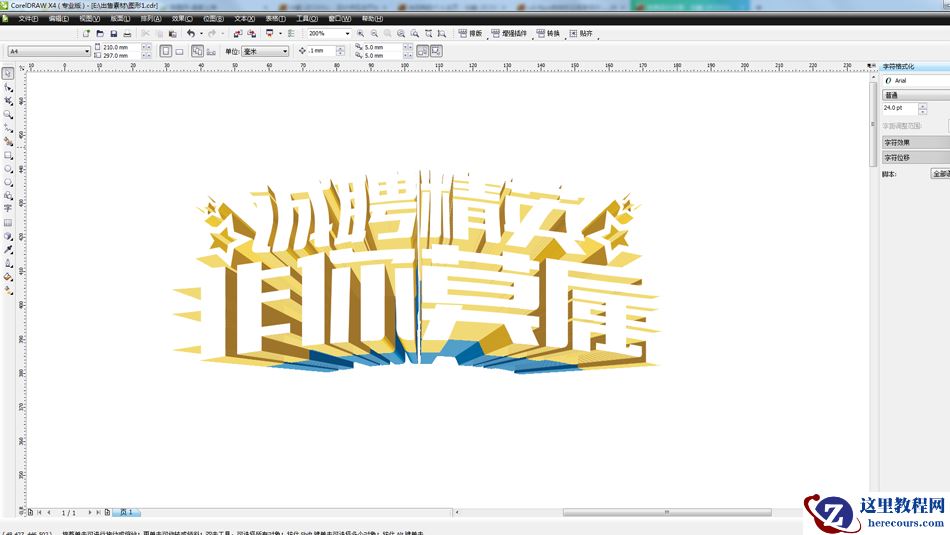This screenshot has width=950, height=535.
Task: Select the Polygon tool in toolbox
Action: 8,182
